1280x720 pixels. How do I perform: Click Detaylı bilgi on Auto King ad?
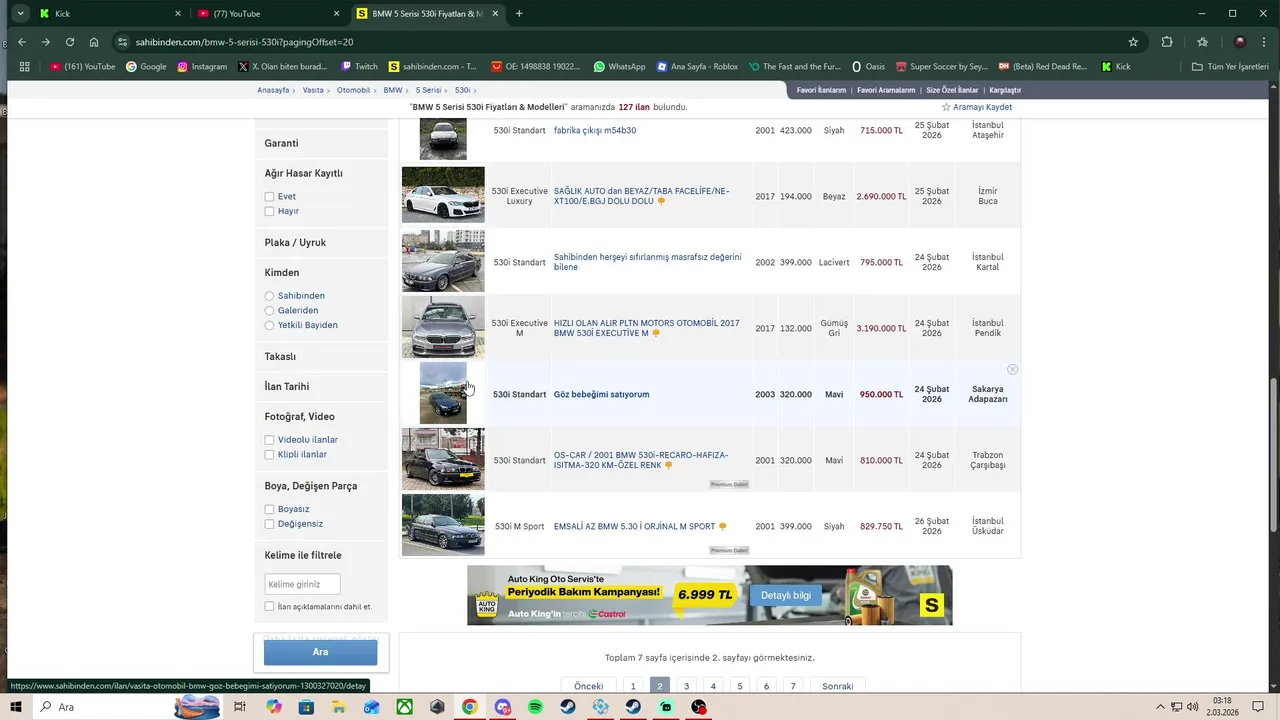click(786, 595)
